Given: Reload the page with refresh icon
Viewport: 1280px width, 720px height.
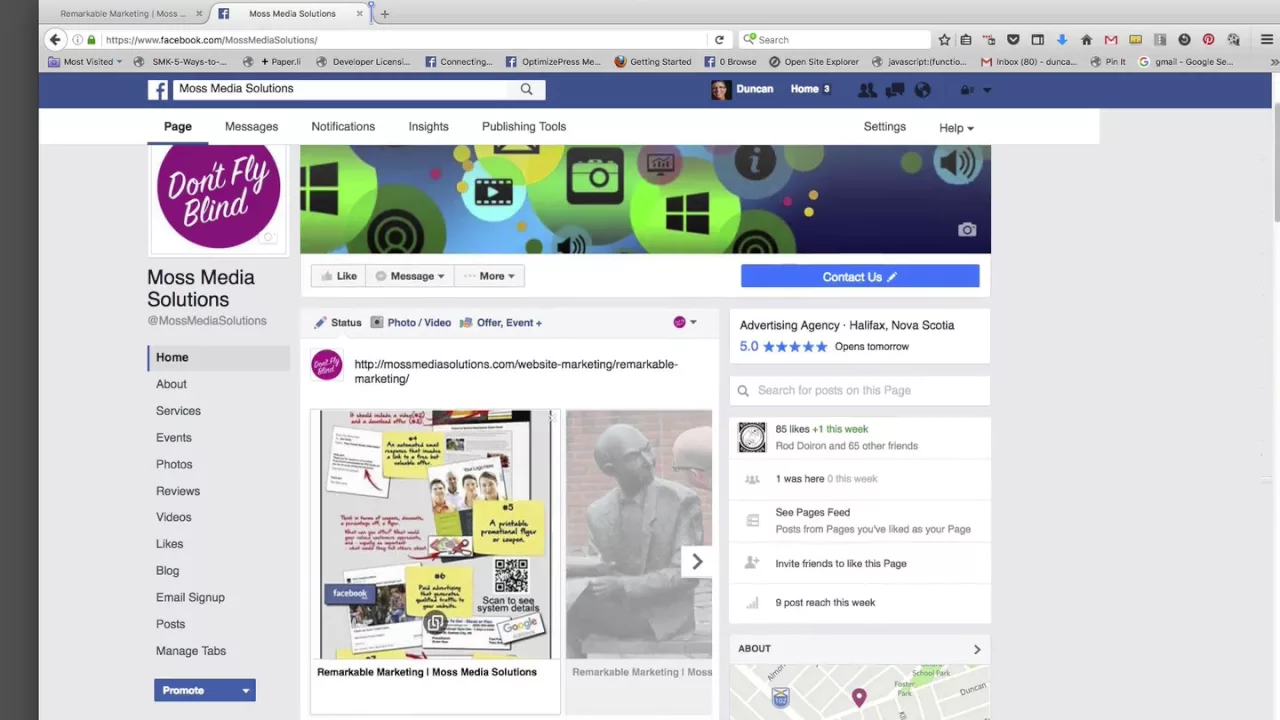Looking at the screenshot, I should [x=719, y=40].
